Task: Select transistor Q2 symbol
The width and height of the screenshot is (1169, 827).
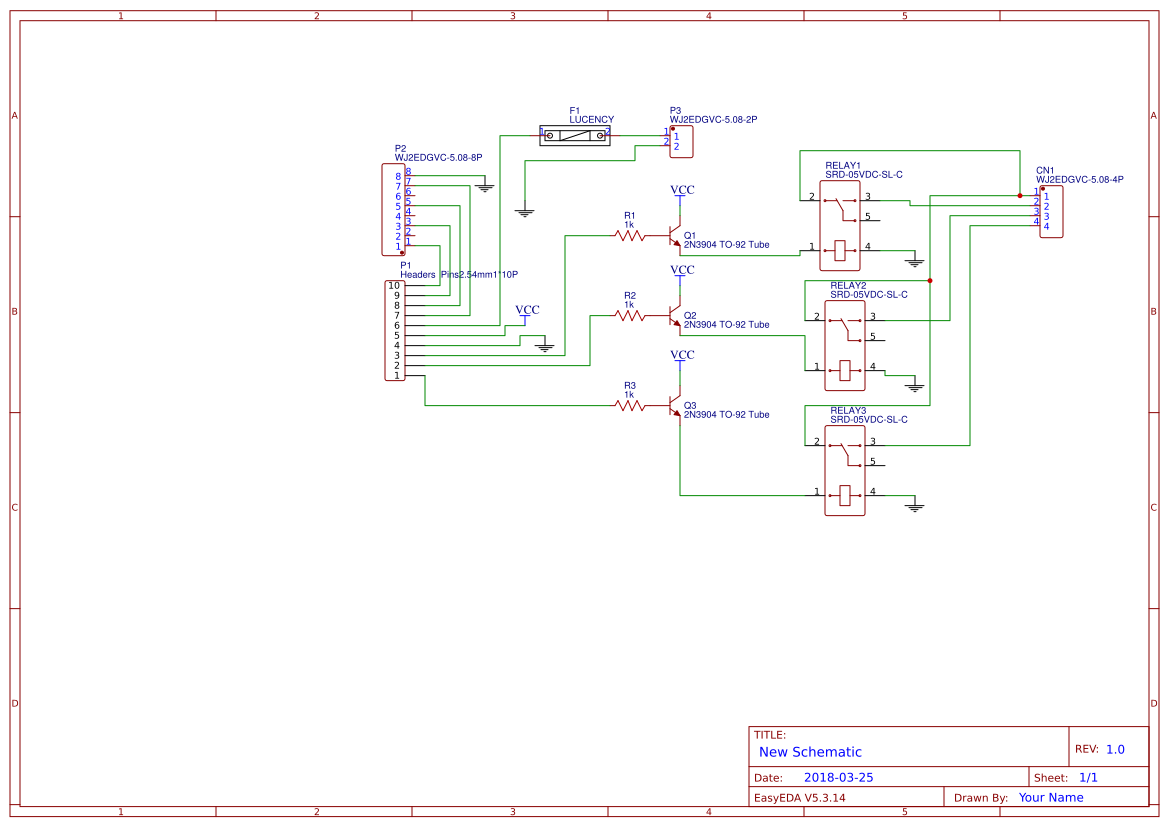Action: (x=675, y=315)
